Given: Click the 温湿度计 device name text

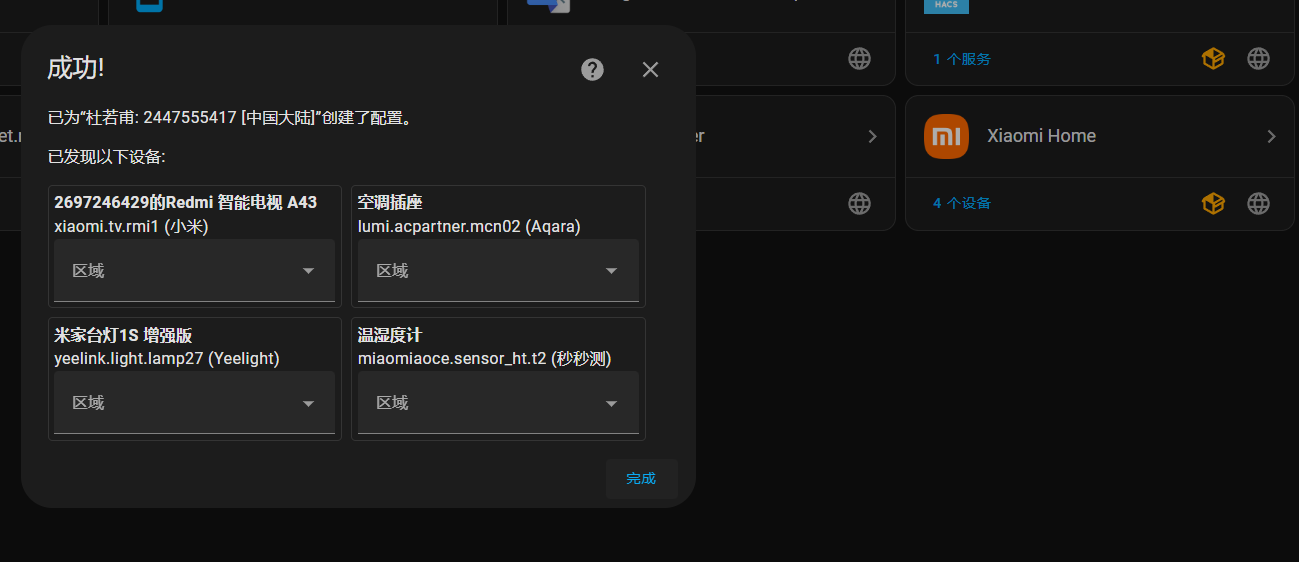Looking at the screenshot, I should pyautogui.click(x=390, y=335).
